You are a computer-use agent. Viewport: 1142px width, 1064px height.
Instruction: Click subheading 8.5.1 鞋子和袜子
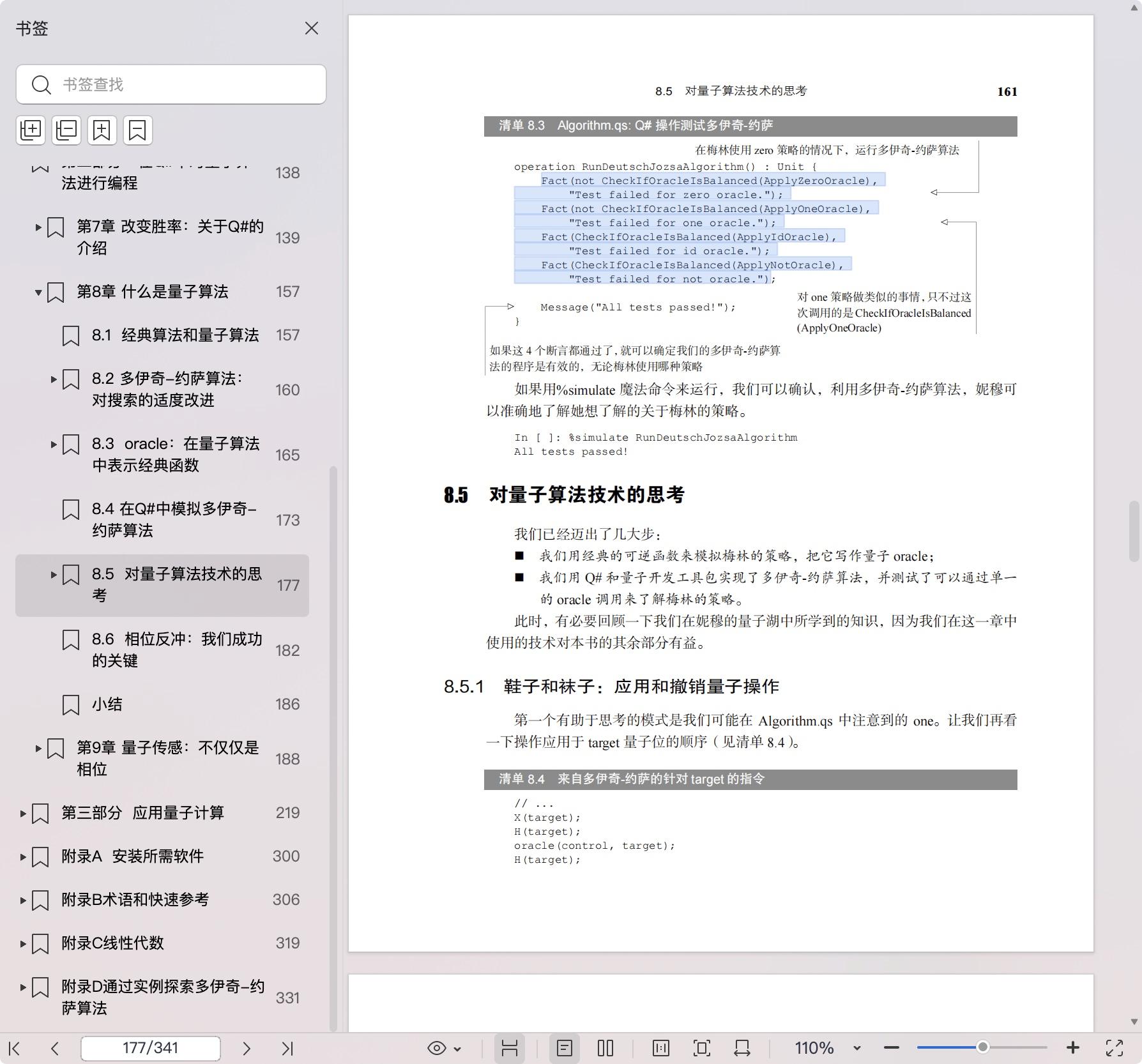coord(611,687)
